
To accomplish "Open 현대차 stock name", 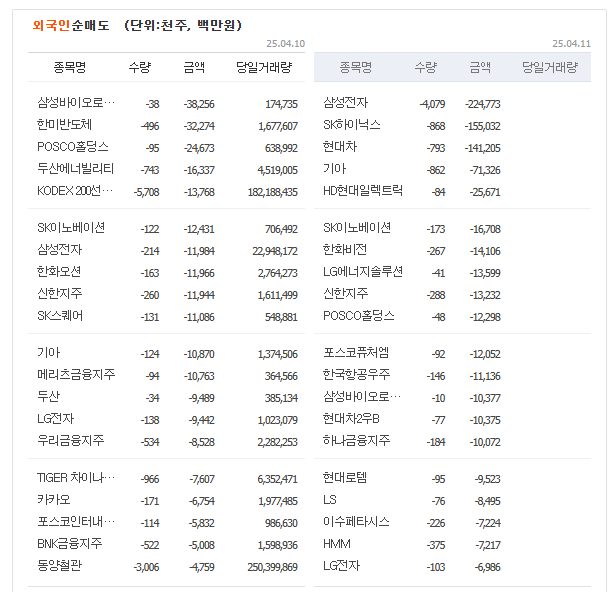I will click(x=340, y=147).
